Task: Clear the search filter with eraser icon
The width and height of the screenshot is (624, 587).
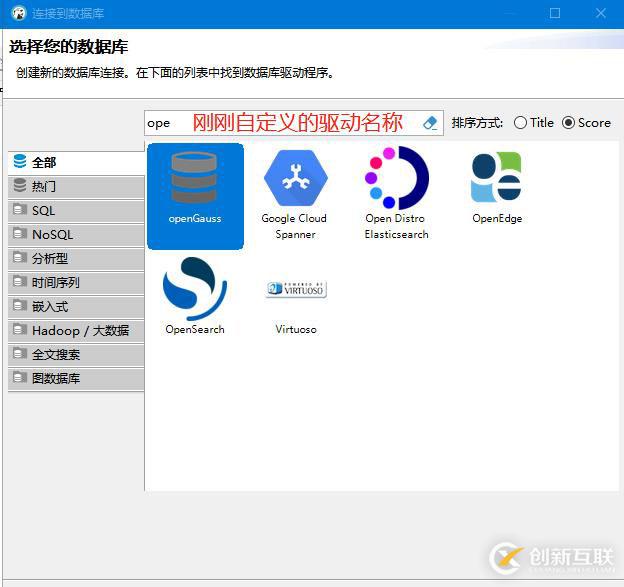Action: (x=430, y=123)
